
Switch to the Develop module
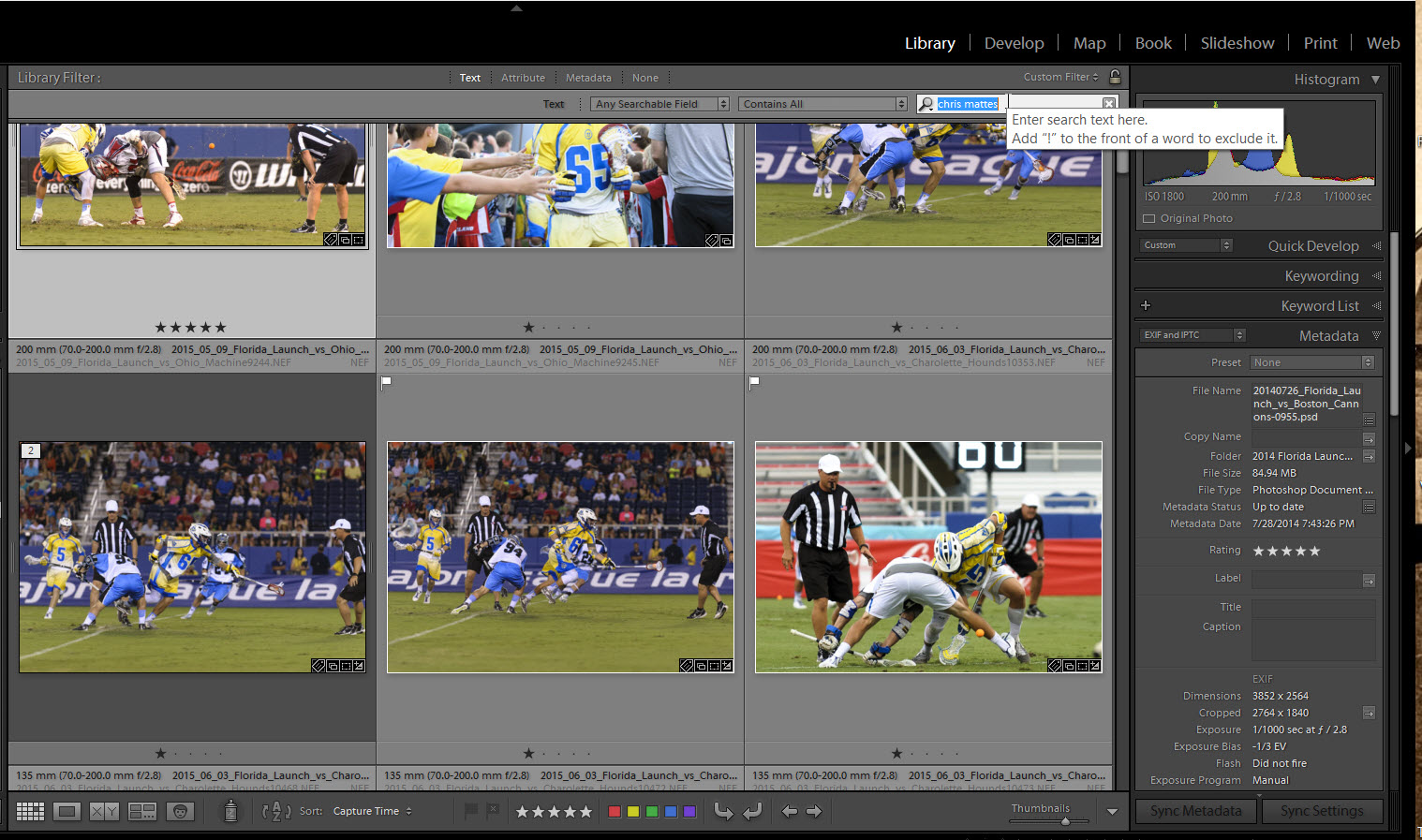coord(1014,43)
